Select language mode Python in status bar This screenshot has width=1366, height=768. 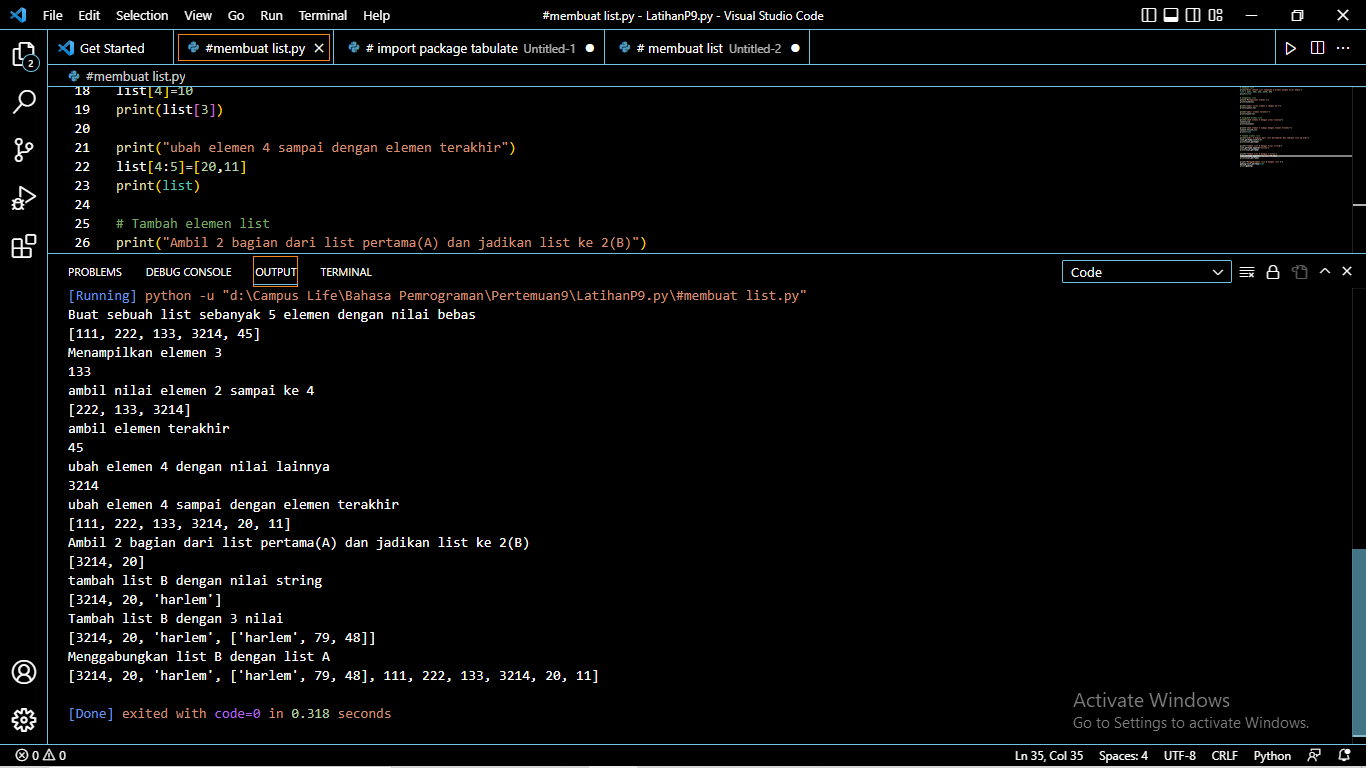point(1272,756)
